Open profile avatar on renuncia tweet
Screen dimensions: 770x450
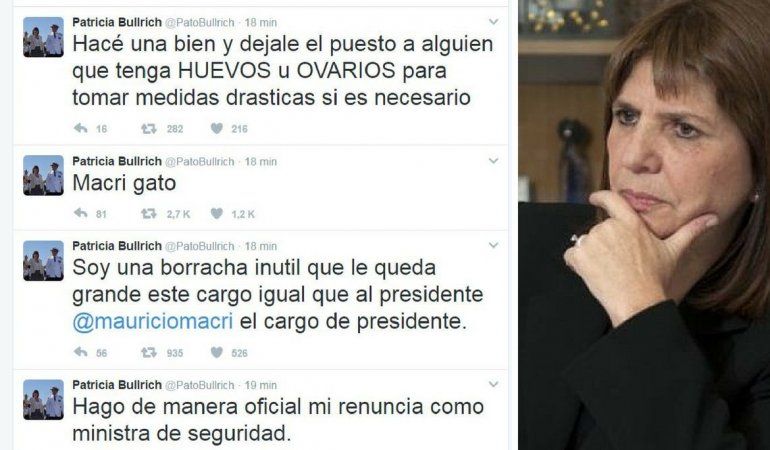(43, 399)
